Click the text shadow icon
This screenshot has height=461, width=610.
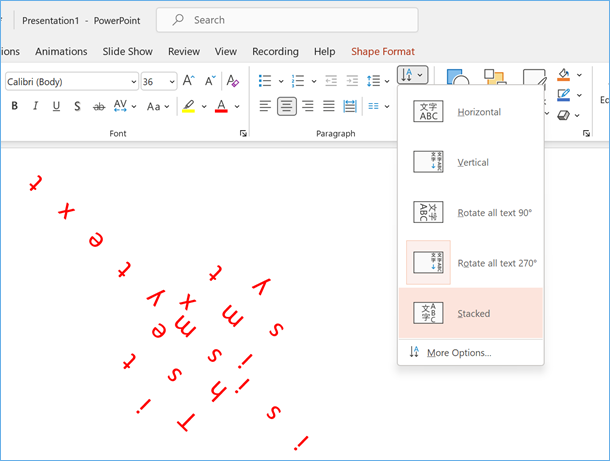point(77,106)
